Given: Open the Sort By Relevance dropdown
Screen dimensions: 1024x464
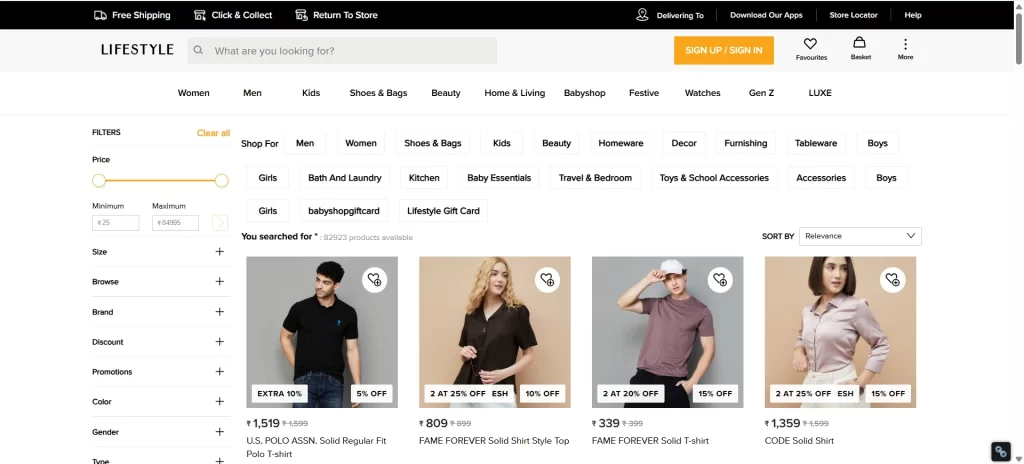Looking at the screenshot, I should [x=860, y=236].
